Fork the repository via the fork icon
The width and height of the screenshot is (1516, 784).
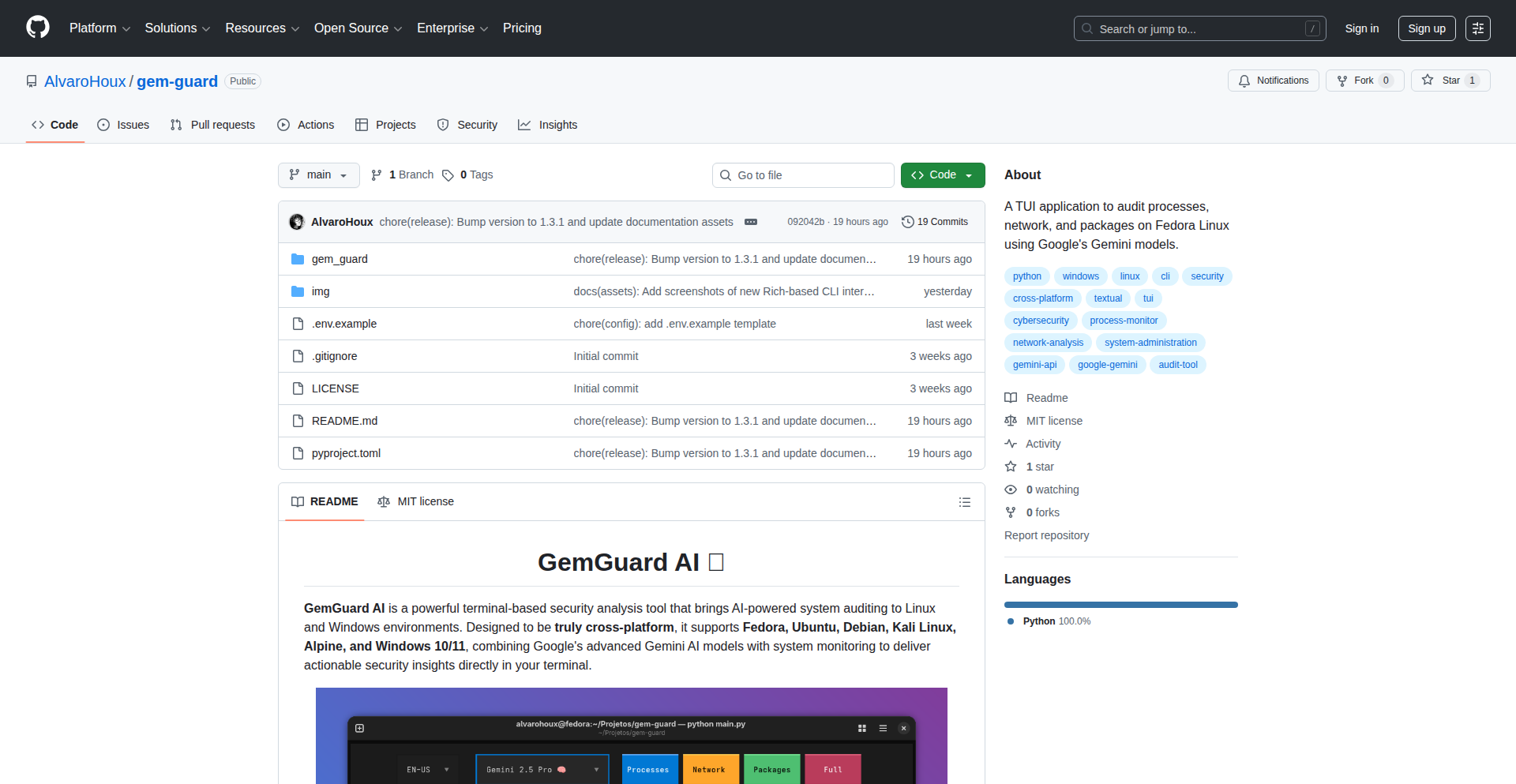[1343, 80]
